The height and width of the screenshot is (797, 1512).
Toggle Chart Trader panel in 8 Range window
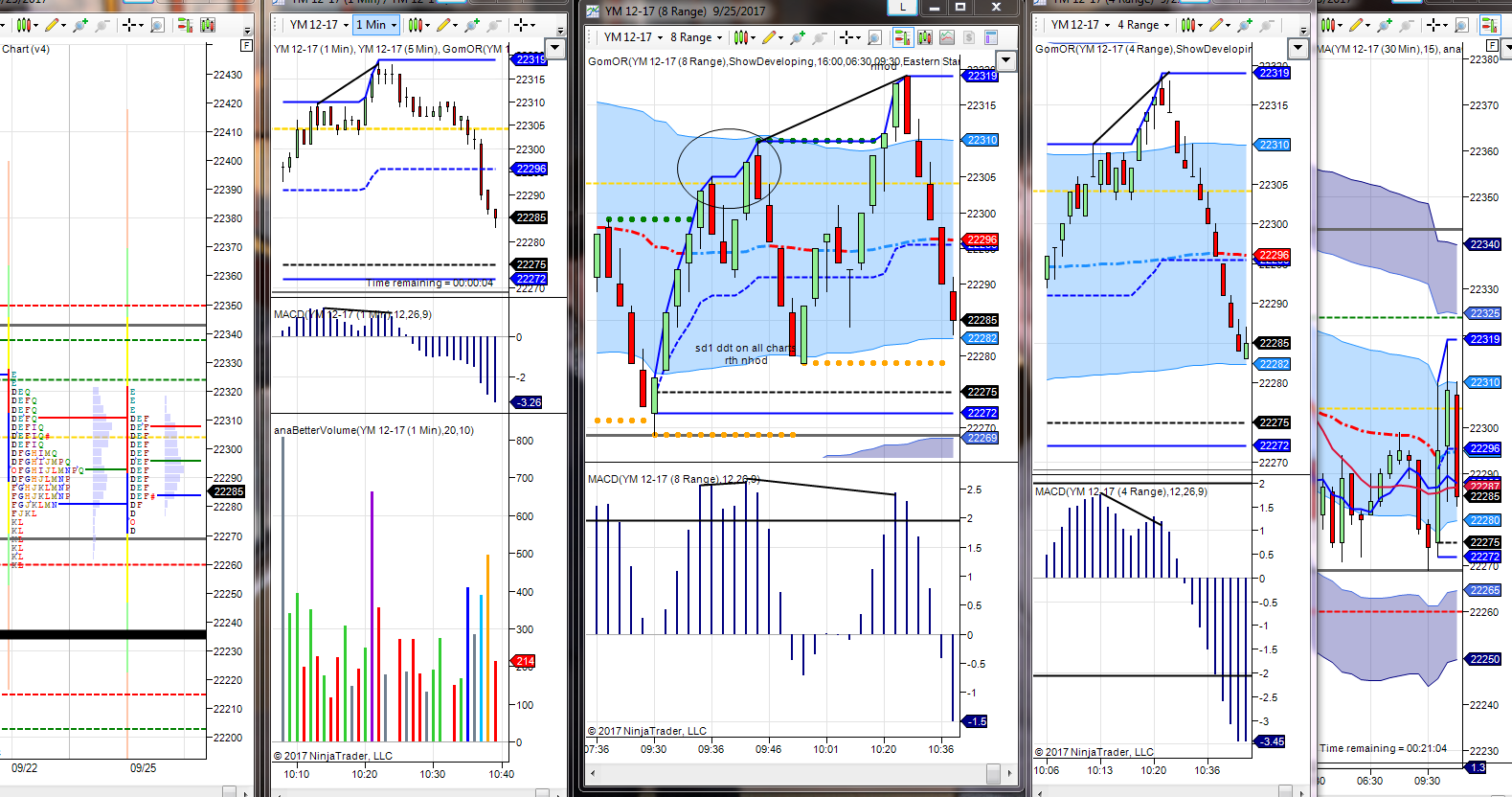[903, 37]
